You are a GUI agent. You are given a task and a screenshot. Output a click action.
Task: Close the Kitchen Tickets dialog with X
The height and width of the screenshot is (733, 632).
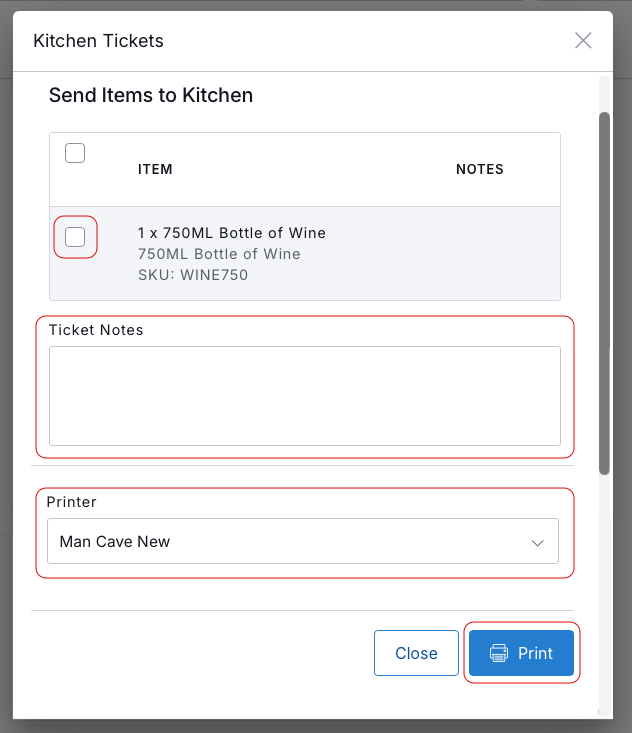[583, 41]
